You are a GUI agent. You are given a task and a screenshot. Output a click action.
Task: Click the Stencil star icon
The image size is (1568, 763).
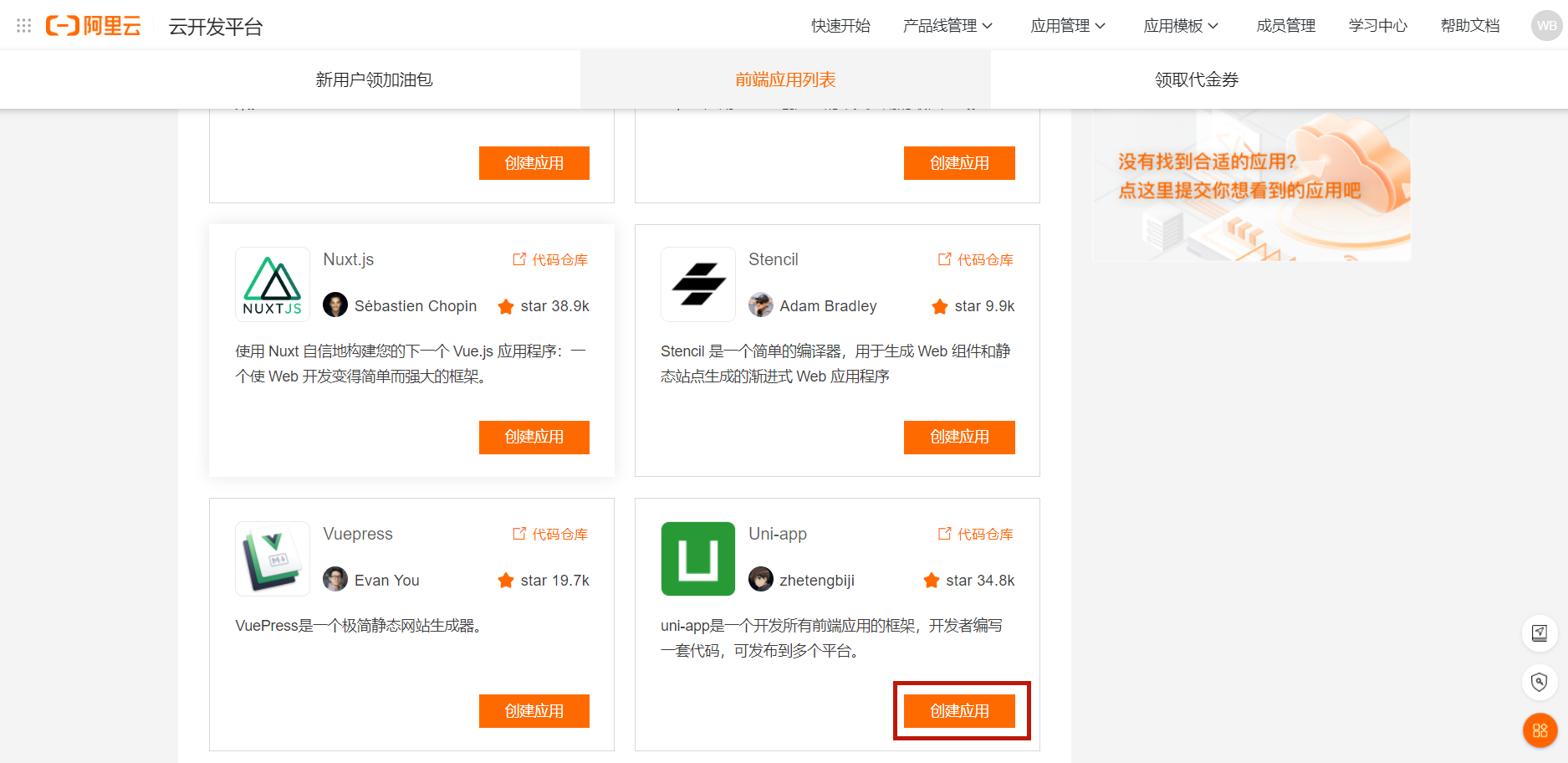pyautogui.click(x=940, y=306)
